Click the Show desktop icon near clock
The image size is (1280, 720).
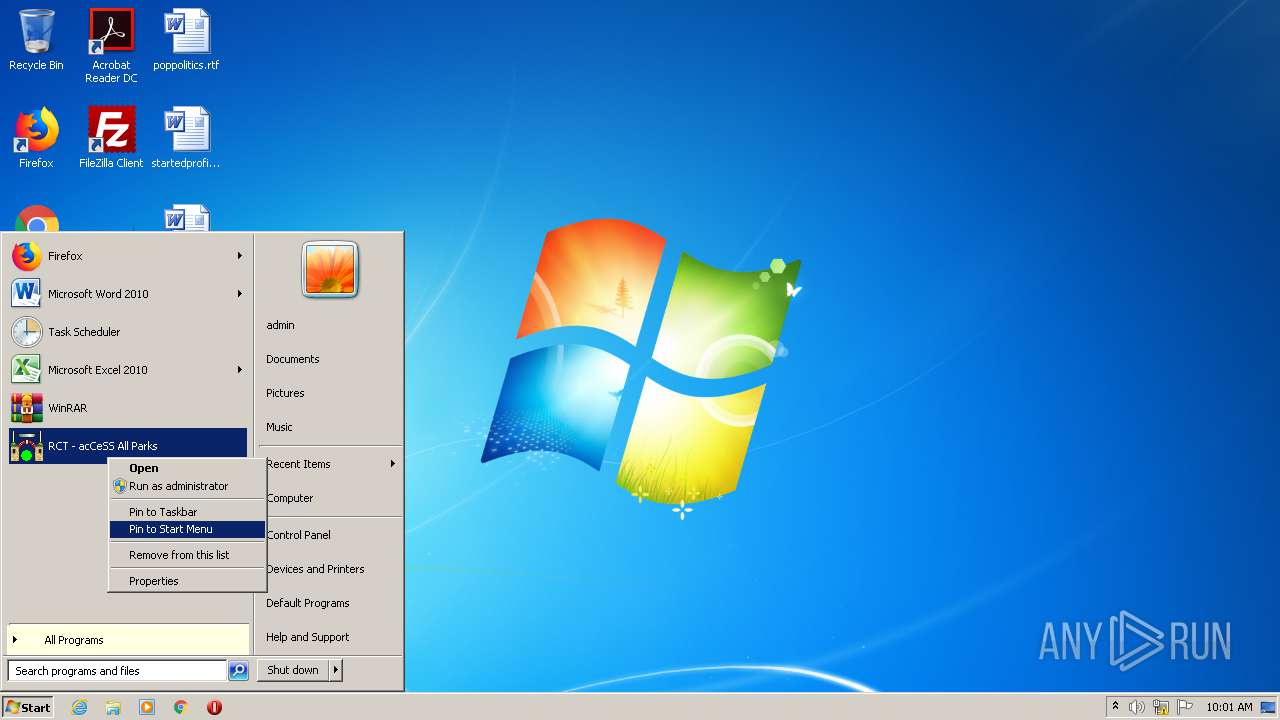point(1268,707)
